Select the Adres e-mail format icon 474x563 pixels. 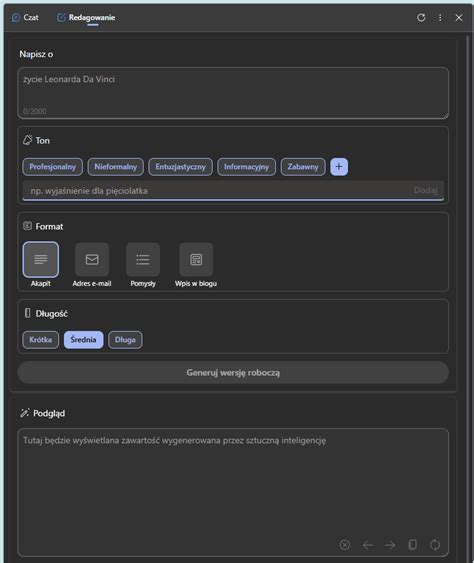(92, 260)
